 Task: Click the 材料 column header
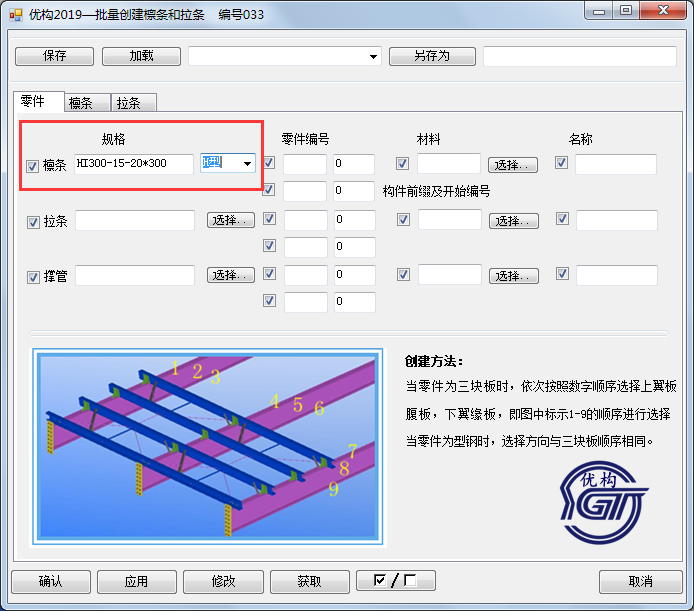(428, 139)
